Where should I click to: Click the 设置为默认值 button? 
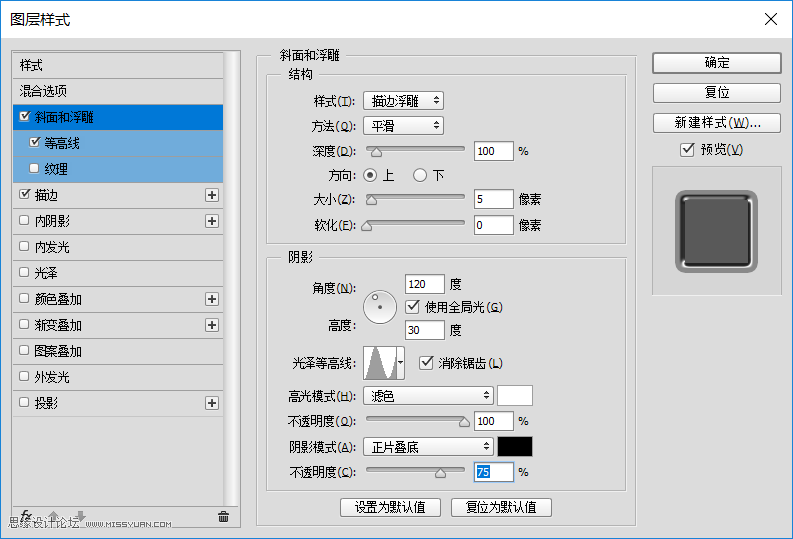pyautogui.click(x=390, y=507)
